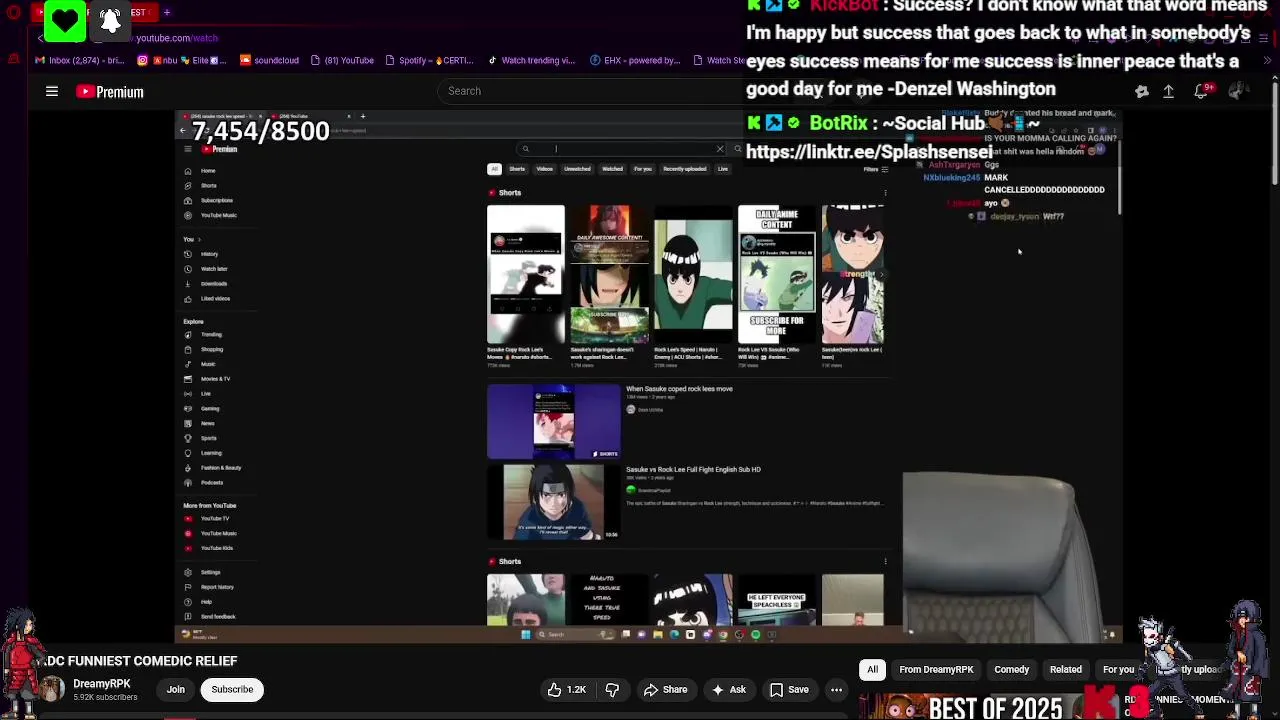The height and width of the screenshot is (720, 1280).
Task: Open the Ask AI button
Action: click(729, 689)
